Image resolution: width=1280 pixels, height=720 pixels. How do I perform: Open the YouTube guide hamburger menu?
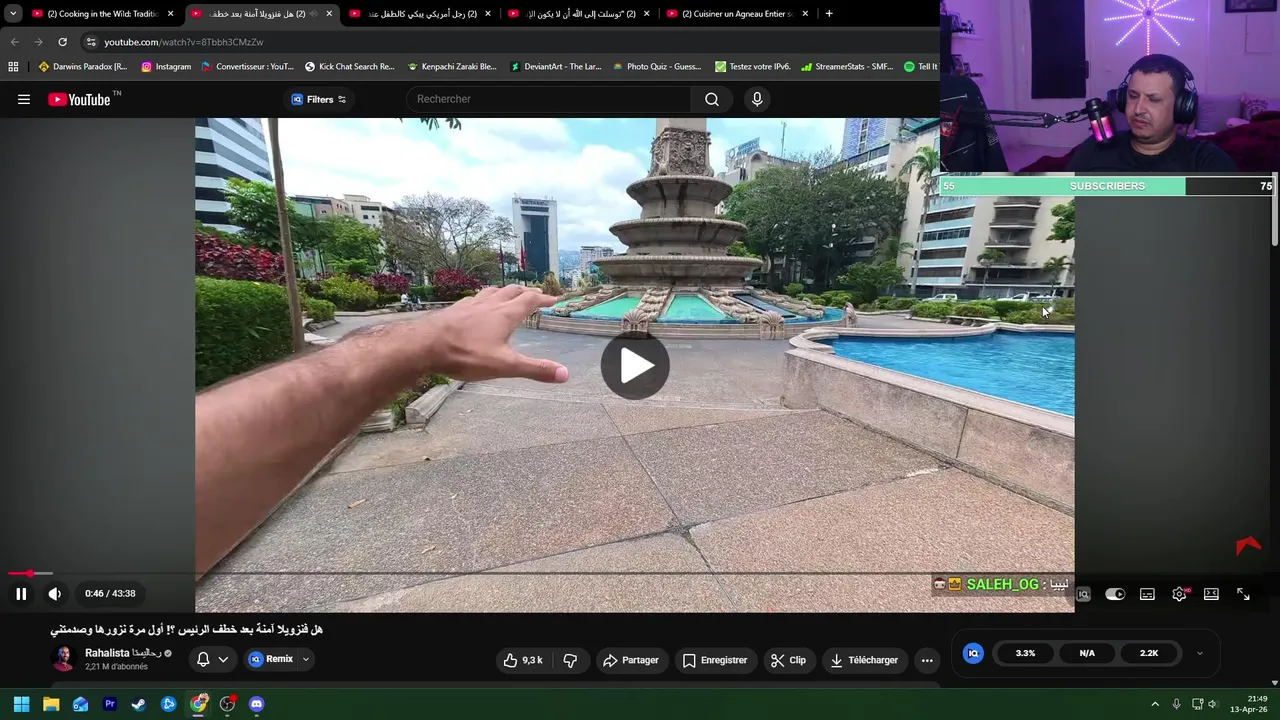24,99
